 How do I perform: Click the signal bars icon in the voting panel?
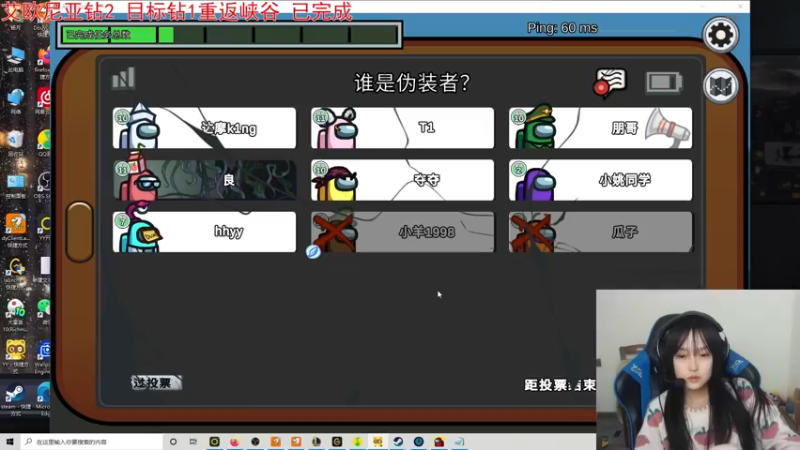123,78
